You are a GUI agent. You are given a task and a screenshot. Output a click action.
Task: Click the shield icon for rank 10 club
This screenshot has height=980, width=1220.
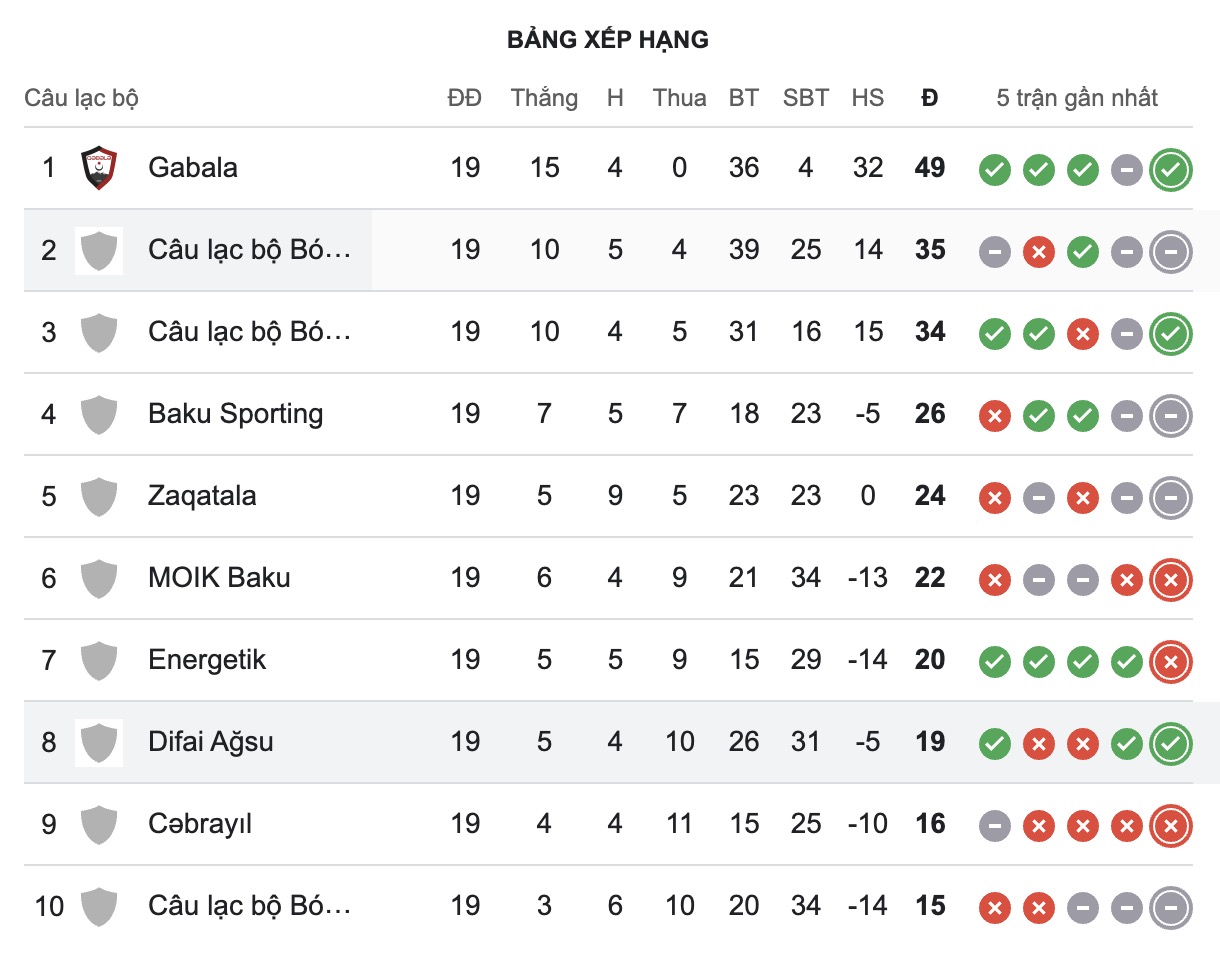[99, 907]
